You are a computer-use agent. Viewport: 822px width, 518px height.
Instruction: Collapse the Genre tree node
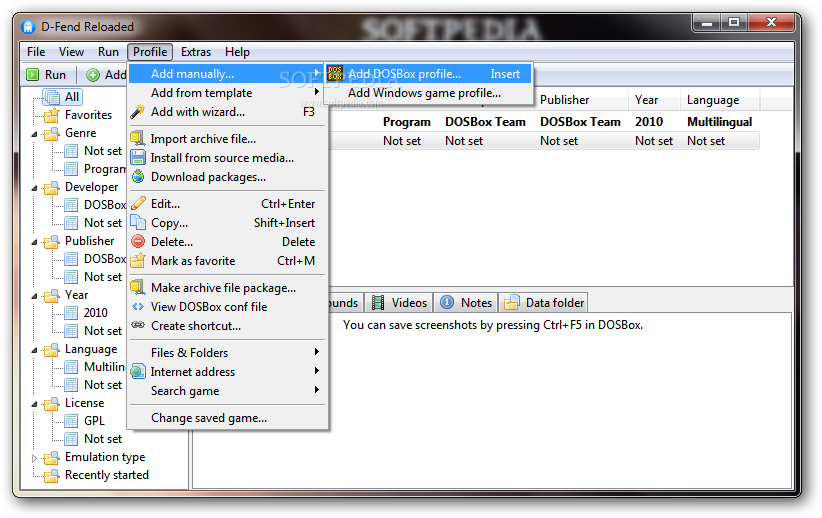(35, 134)
